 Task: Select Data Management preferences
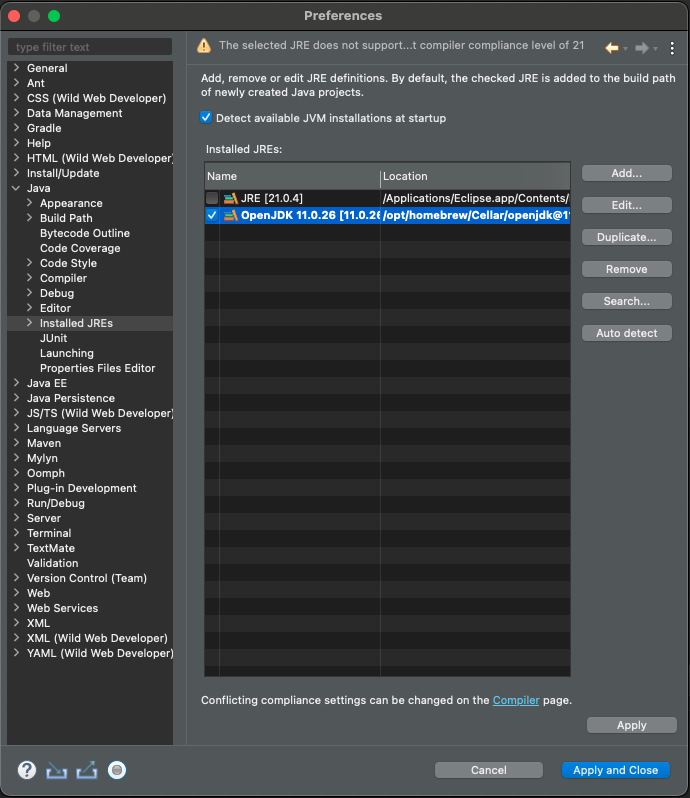(74, 113)
